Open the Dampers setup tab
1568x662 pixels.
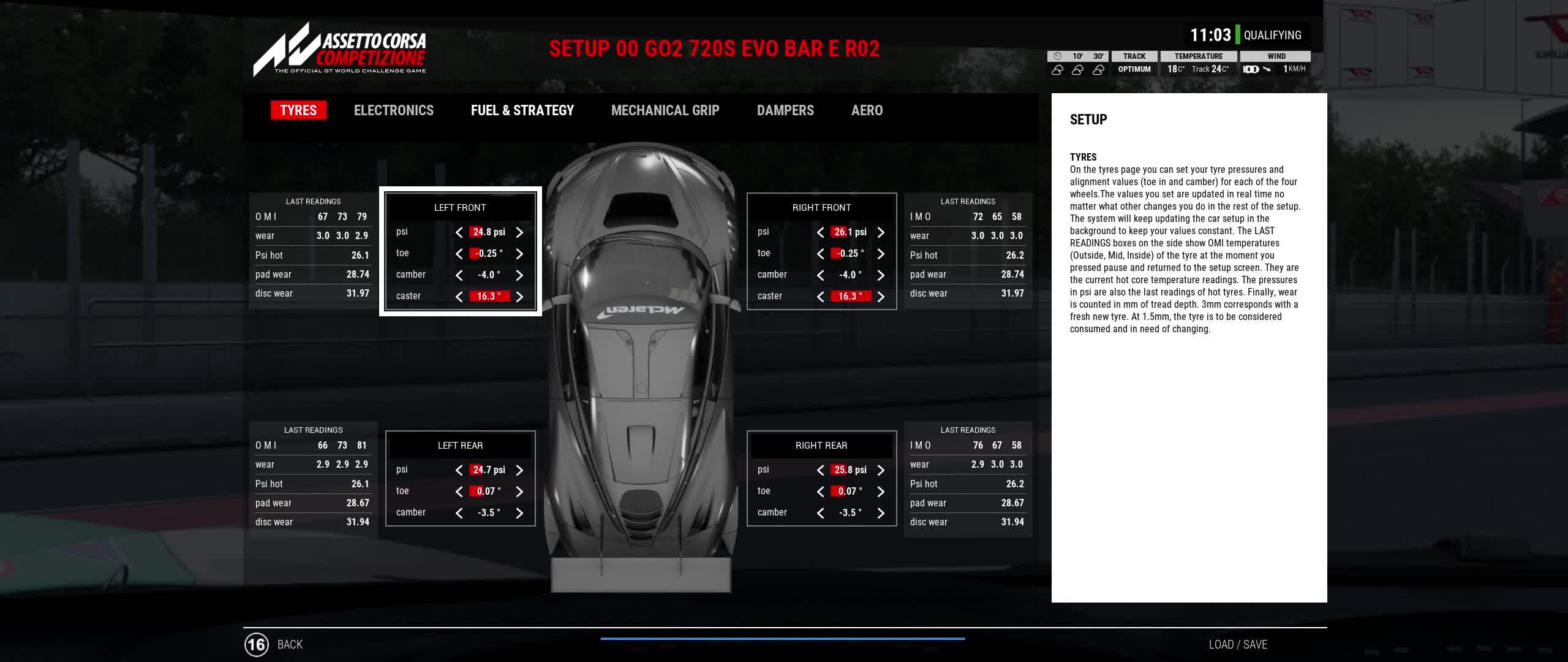785,110
